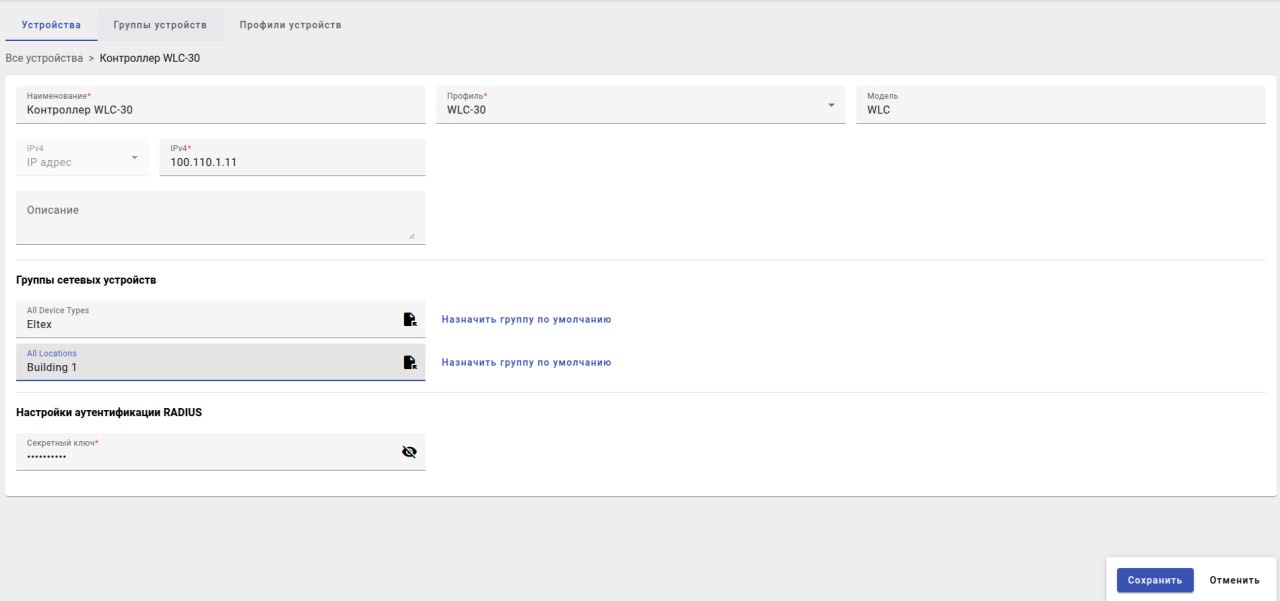The image size is (1280, 601).
Task: Assign default group for All Locations
Action: (x=526, y=362)
